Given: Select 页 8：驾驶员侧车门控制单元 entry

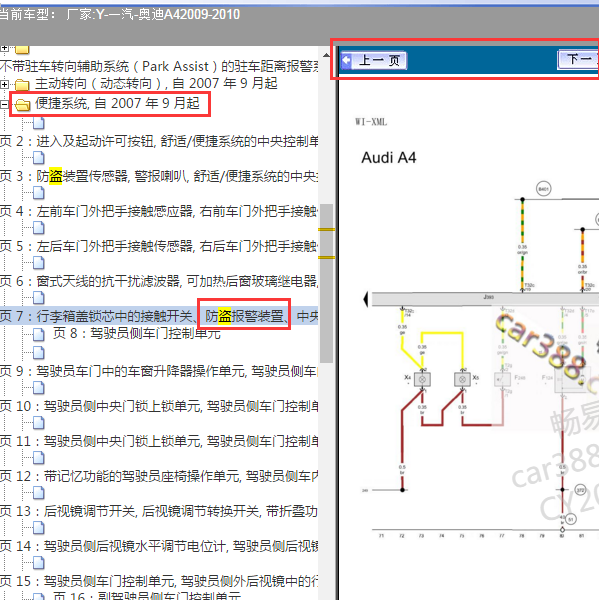Looking at the screenshot, I should pos(137,333).
